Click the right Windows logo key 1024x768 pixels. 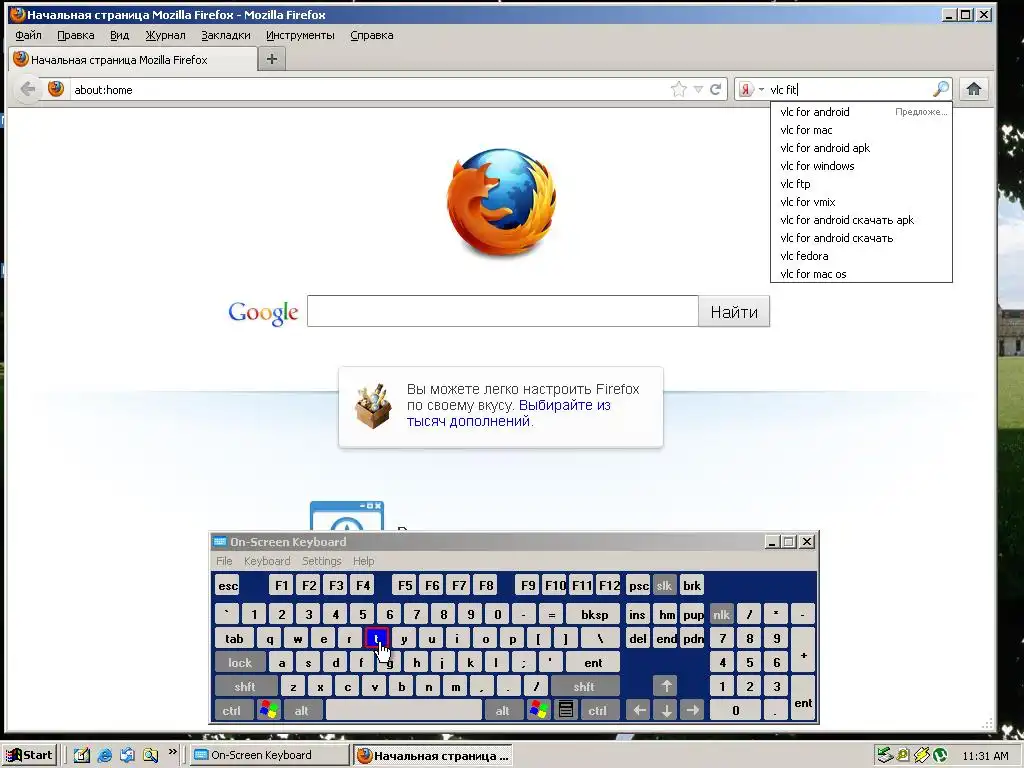(x=539, y=711)
